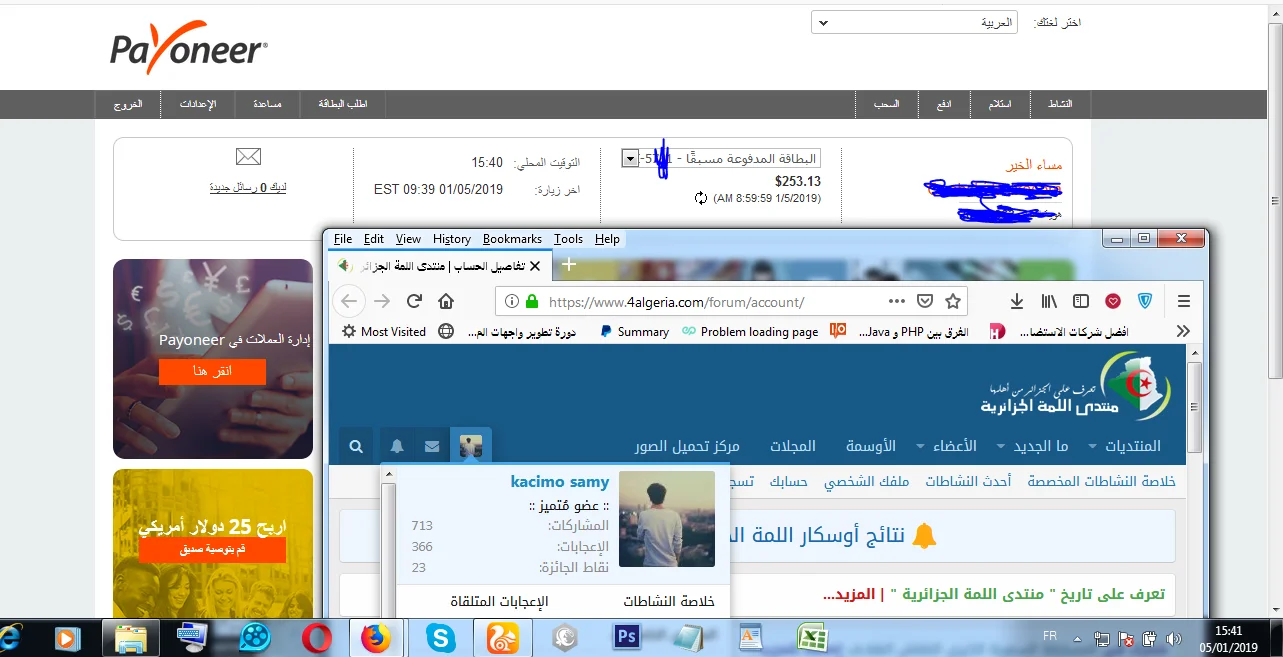Click the forum user avatar icon in navbar
1283x657 pixels.
click(471, 446)
